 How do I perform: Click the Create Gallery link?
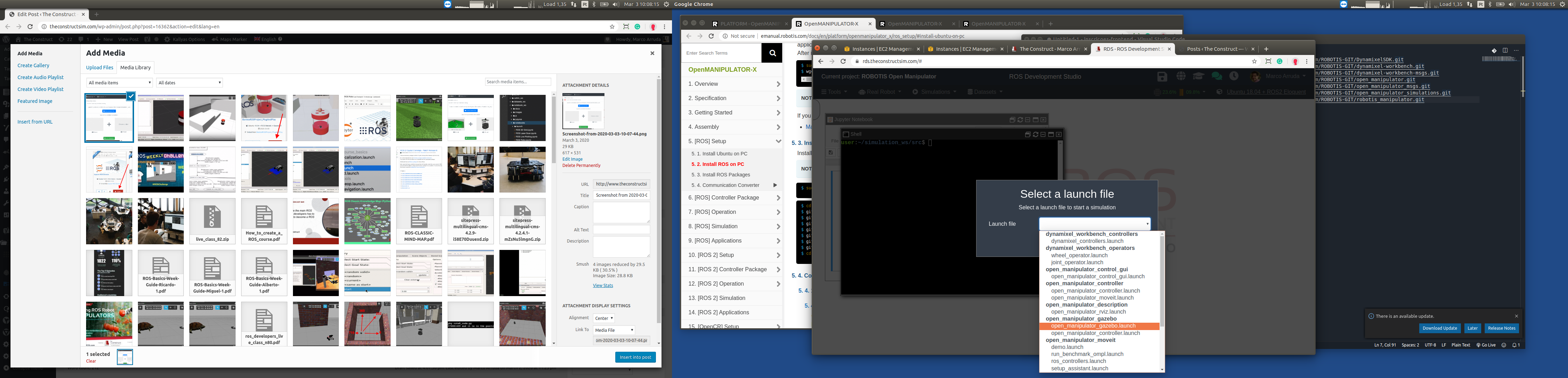point(34,66)
